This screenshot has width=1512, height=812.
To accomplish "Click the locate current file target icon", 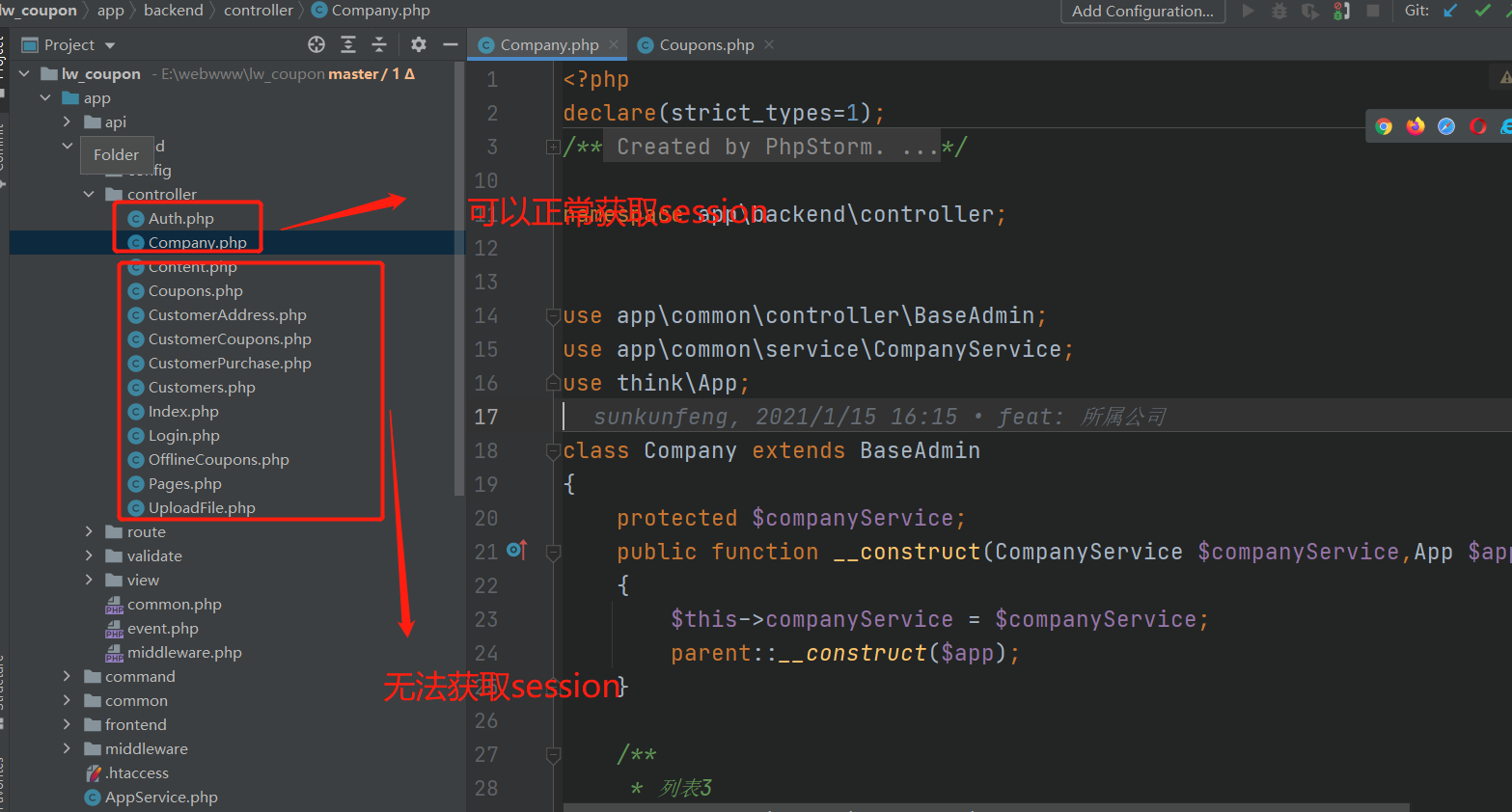I will coord(316,44).
